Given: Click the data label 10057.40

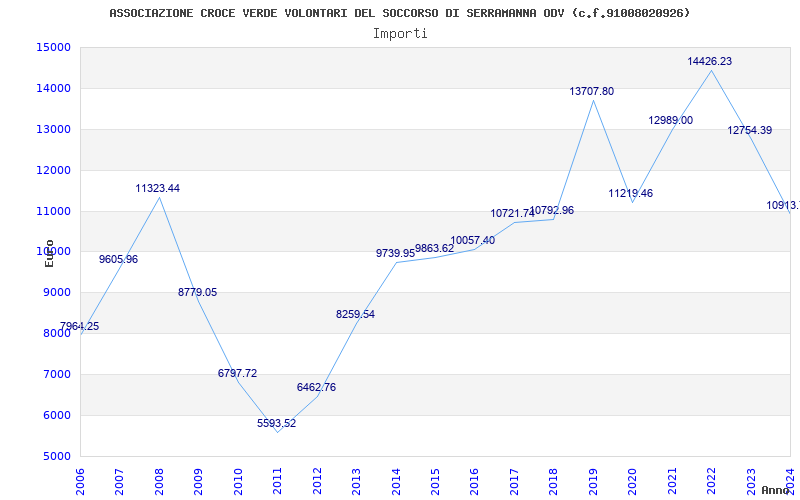Looking at the screenshot, I should click(x=472, y=240).
